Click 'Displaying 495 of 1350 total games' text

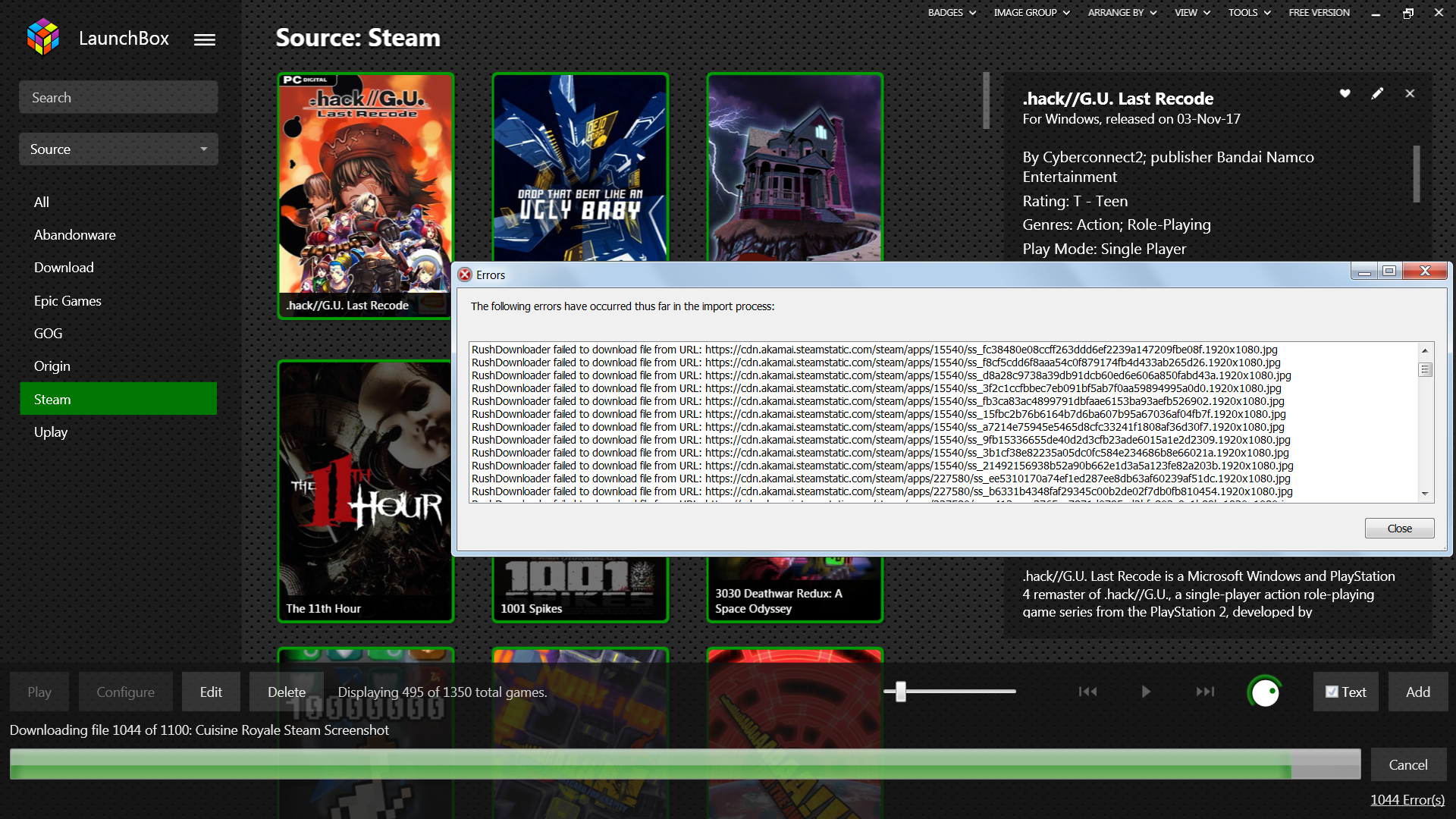coord(442,692)
